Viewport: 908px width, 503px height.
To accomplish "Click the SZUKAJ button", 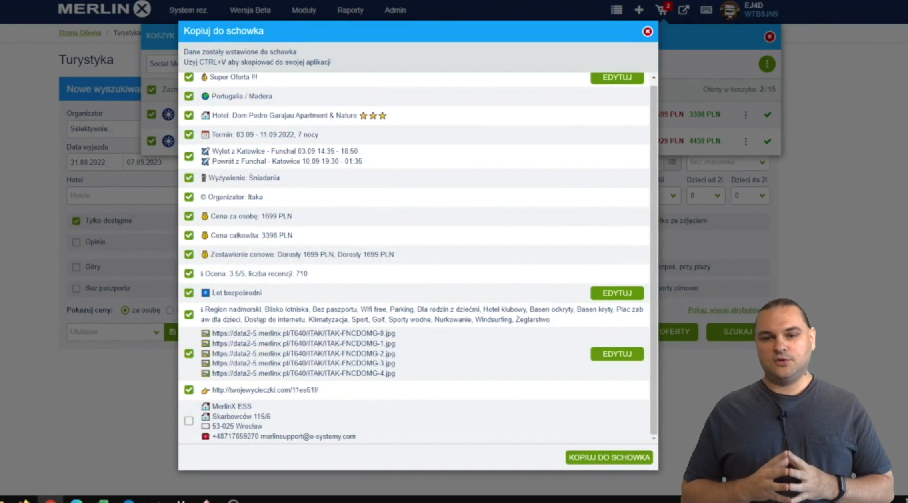I will tap(737, 332).
